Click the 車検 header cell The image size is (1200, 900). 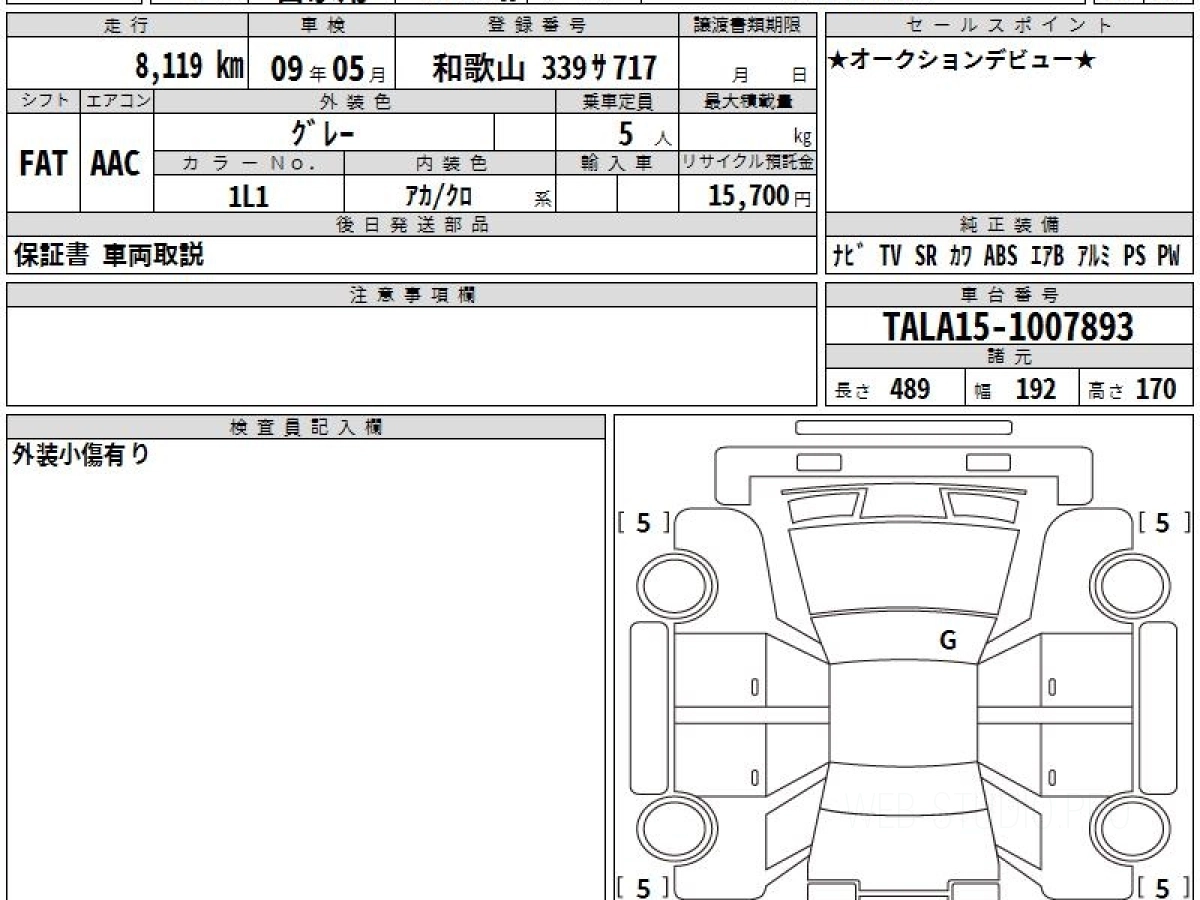pos(322,26)
